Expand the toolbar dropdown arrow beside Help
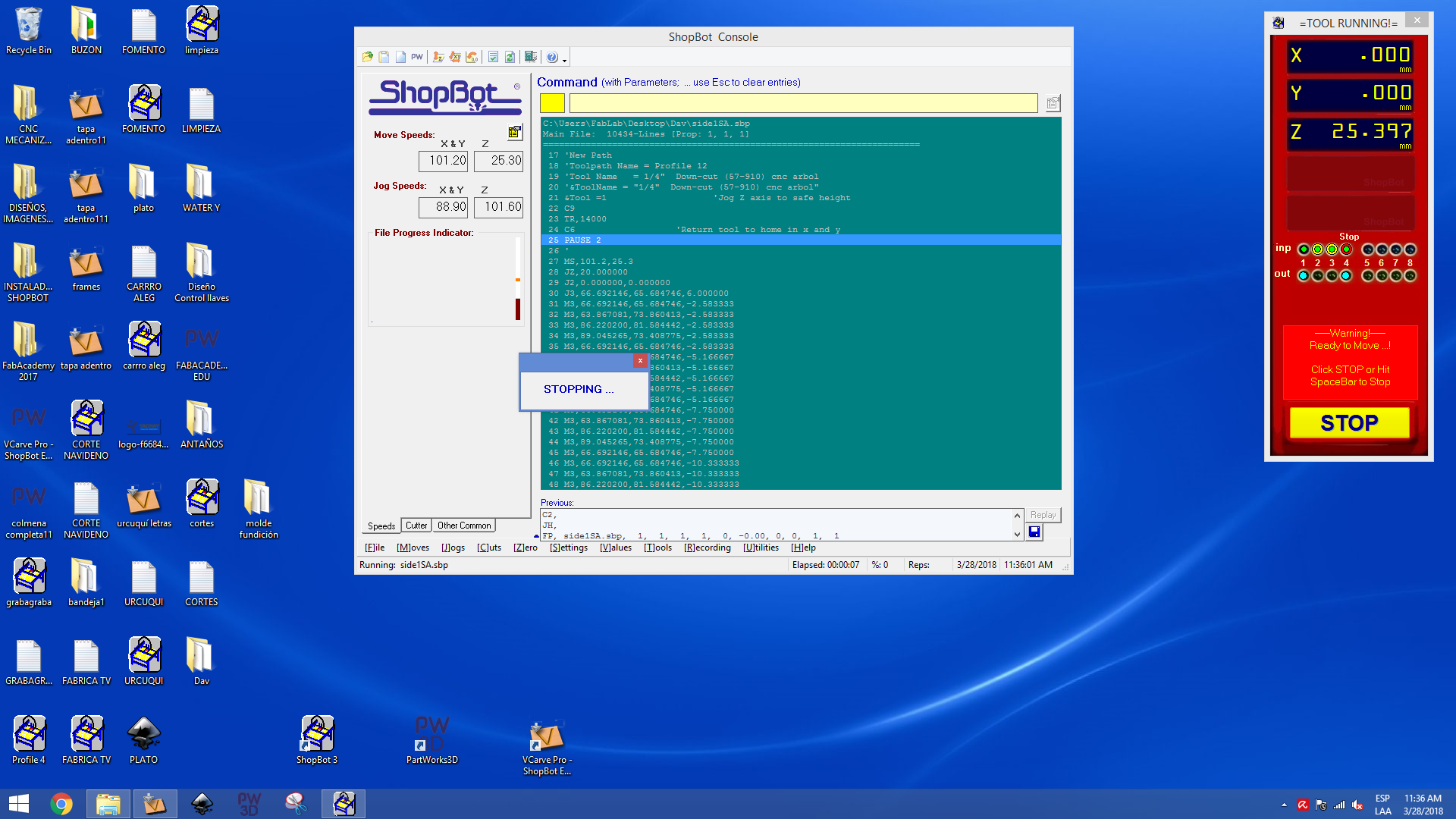Screen dimensions: 1456x819 point(564,60)
